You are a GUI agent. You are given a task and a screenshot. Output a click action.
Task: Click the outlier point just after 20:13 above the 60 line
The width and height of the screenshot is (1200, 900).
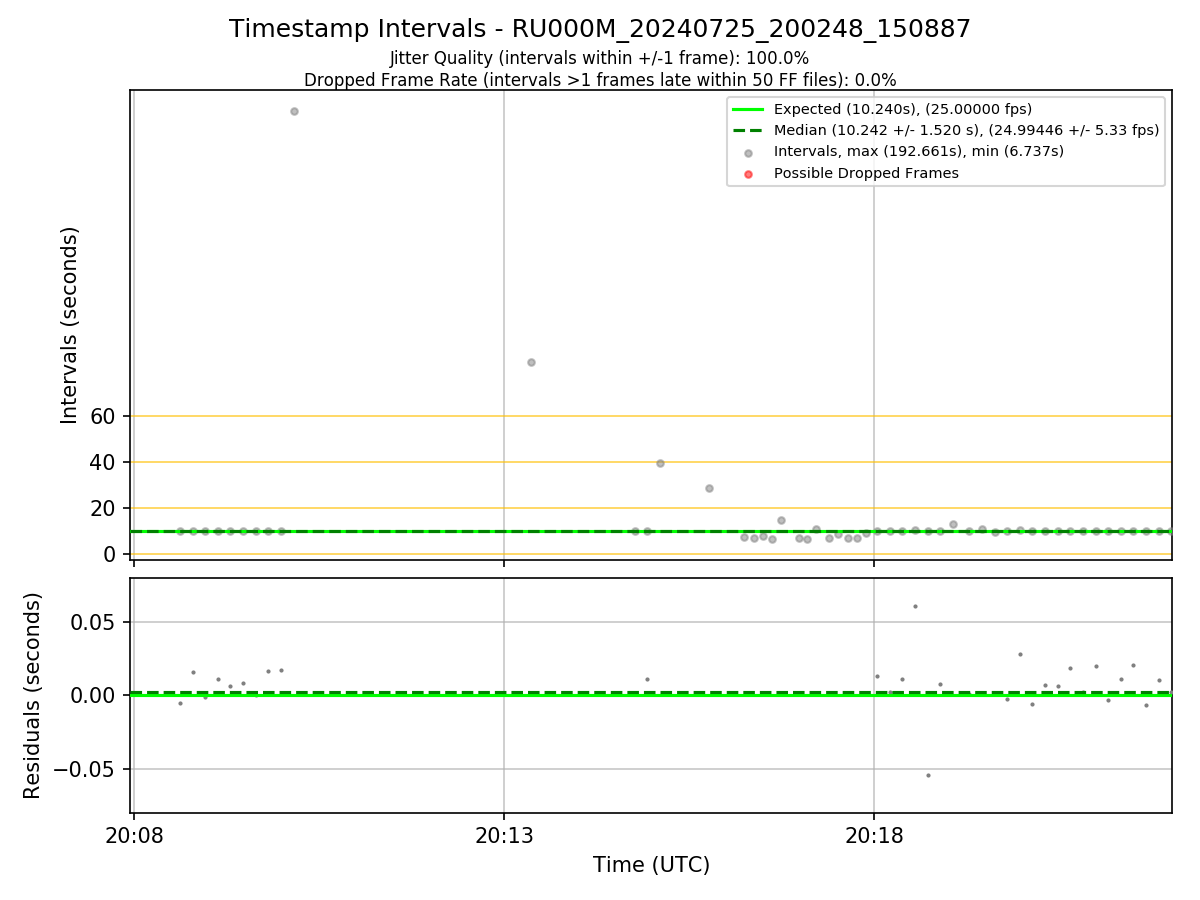tap(531, 362)
